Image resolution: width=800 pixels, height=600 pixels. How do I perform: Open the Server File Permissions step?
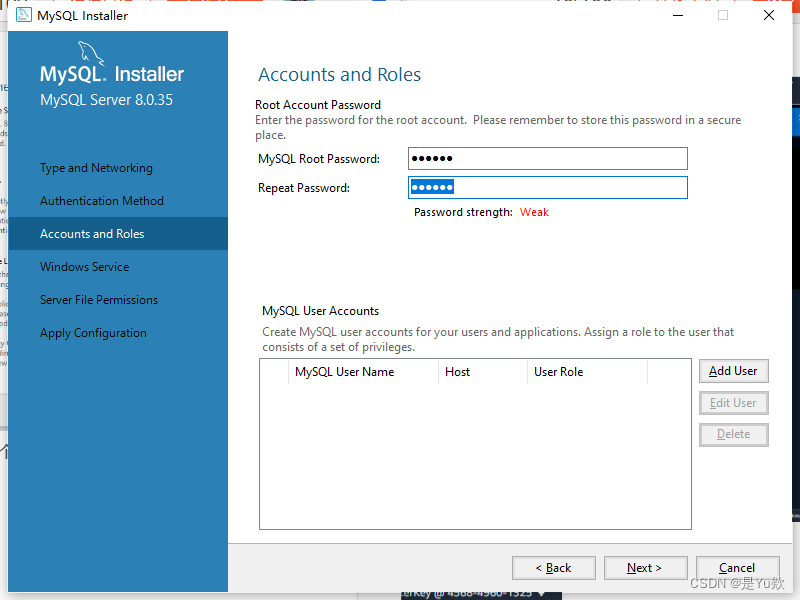[99, 300]
